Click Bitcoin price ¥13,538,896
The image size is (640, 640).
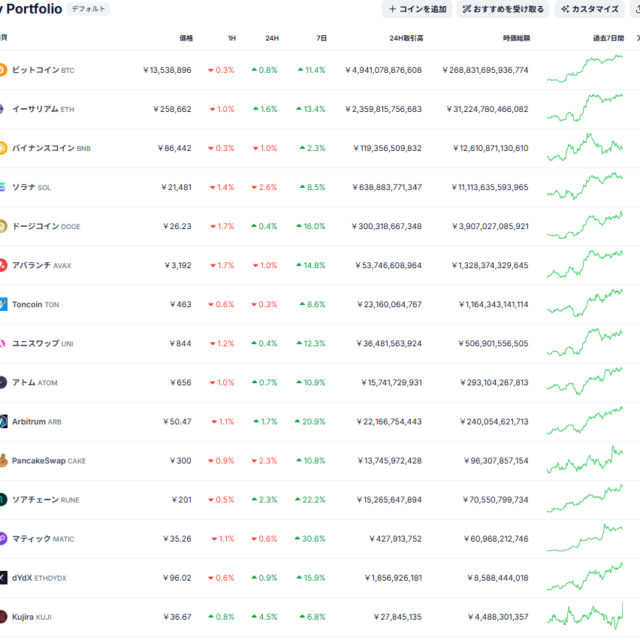tap(167, 70)
